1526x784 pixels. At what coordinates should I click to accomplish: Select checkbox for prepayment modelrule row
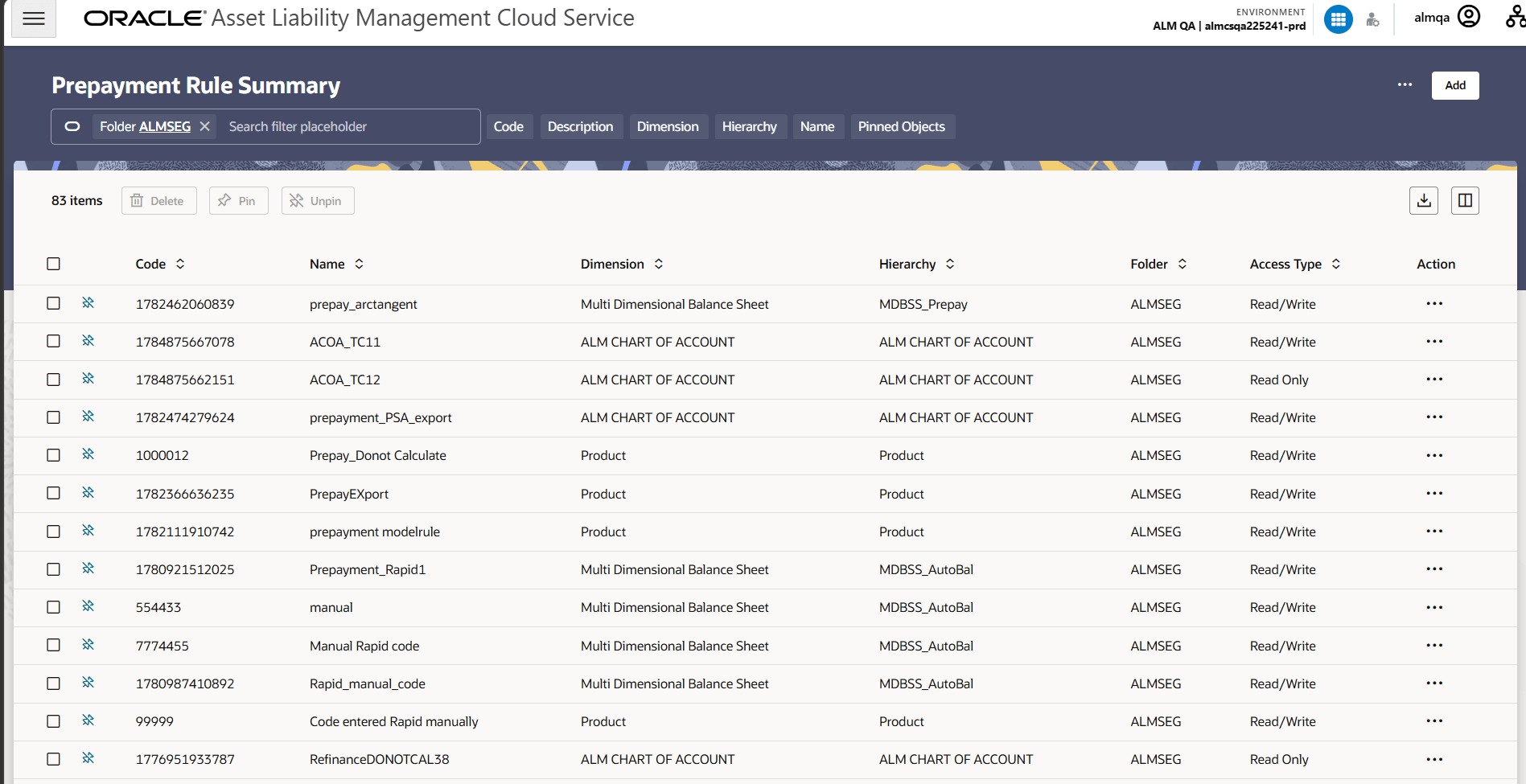coord(54,532)
